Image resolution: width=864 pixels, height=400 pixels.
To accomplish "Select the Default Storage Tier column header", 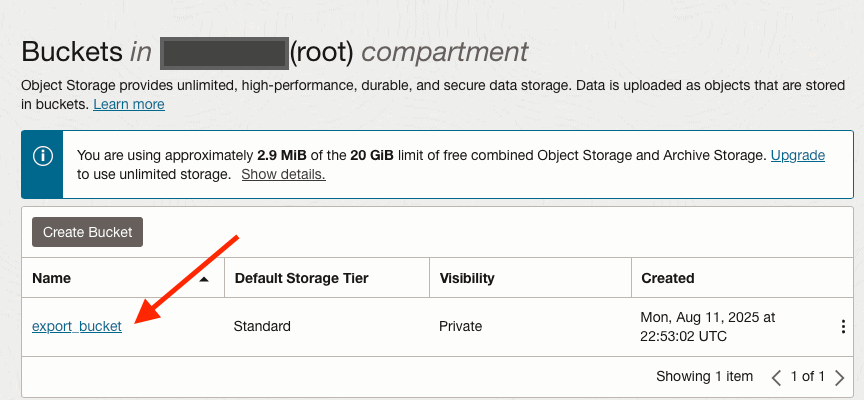I will pyautogui.click(x=302, y=278).
